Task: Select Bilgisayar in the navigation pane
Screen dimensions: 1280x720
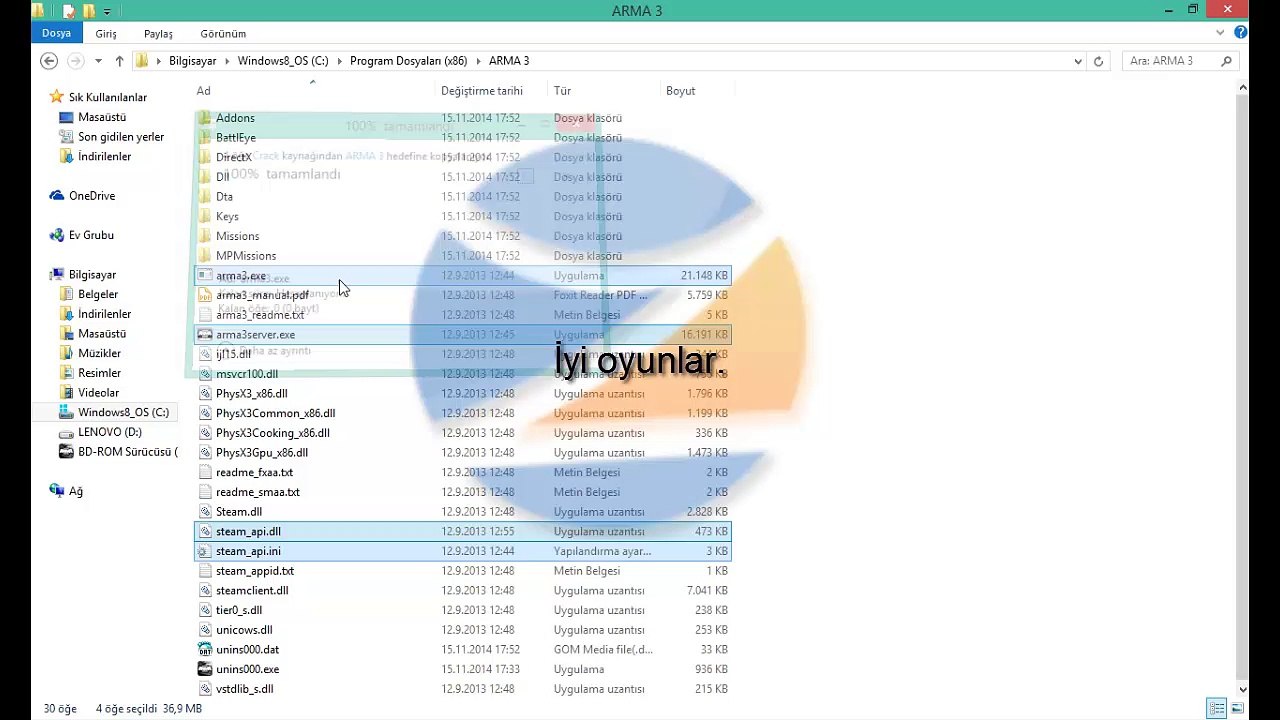Action: (92, 275)
